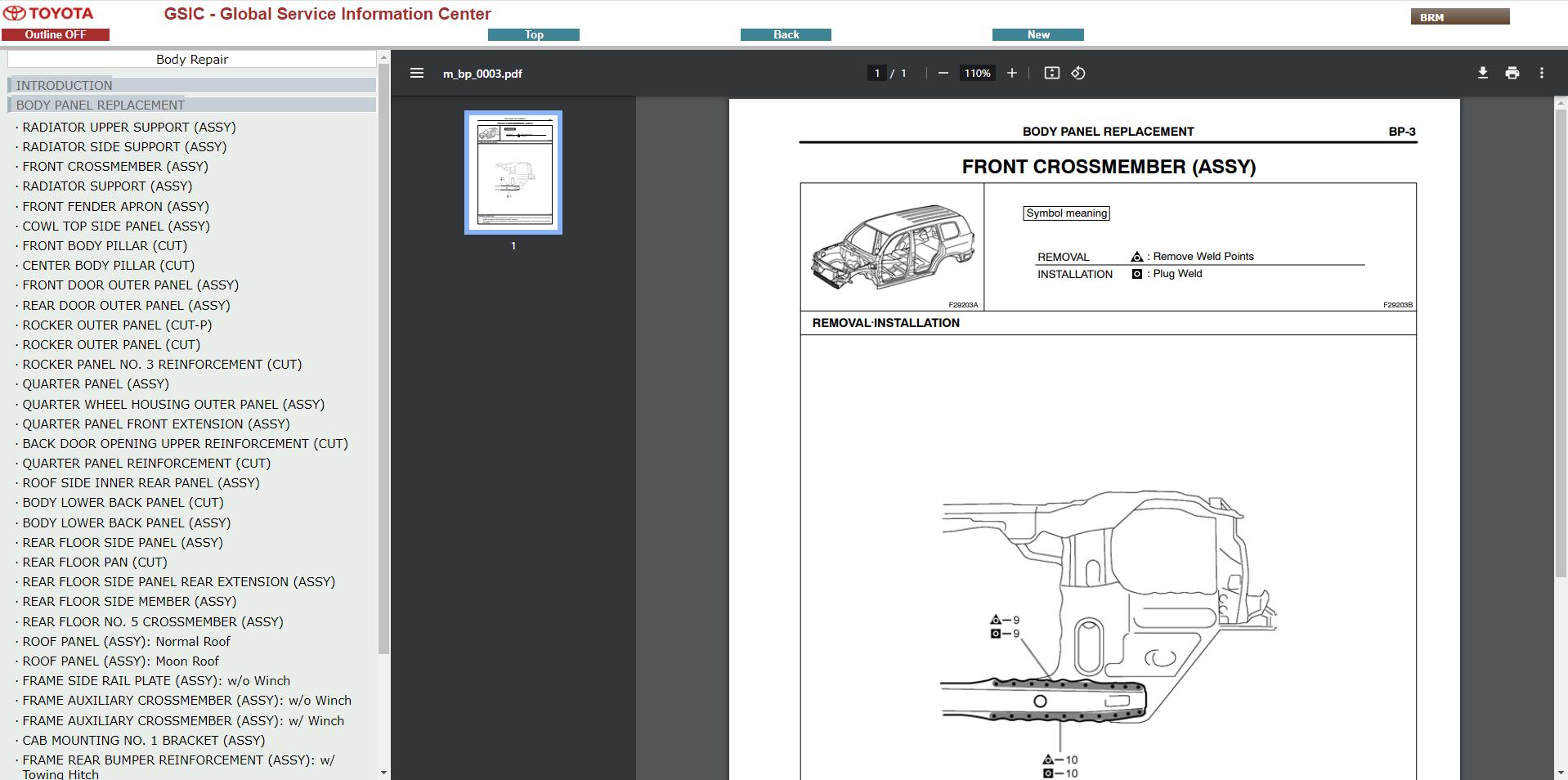Open CENTER BODY PILLAR (CUT)

(x=108, y=265)
